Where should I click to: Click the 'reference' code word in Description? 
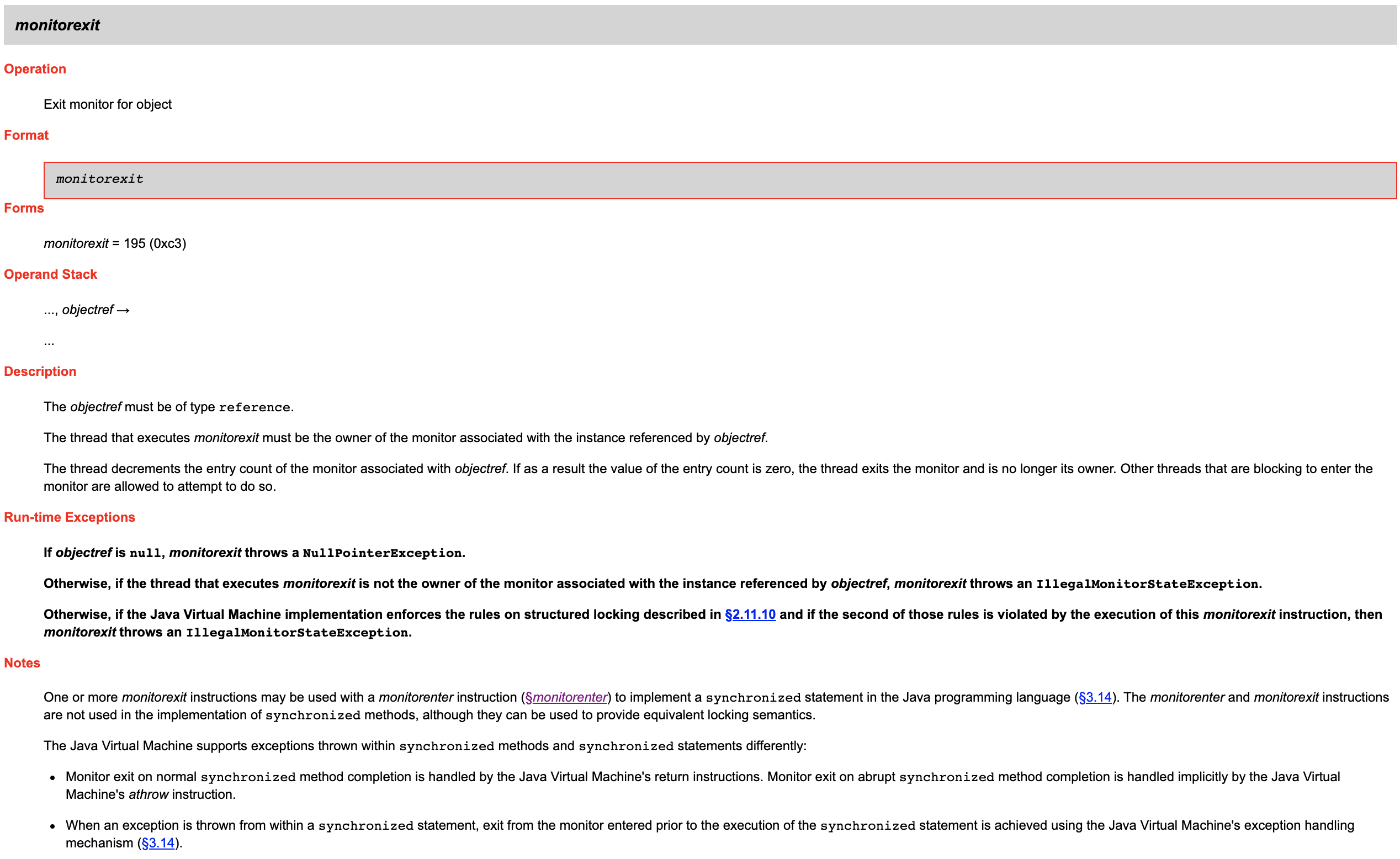pos(254,408)
